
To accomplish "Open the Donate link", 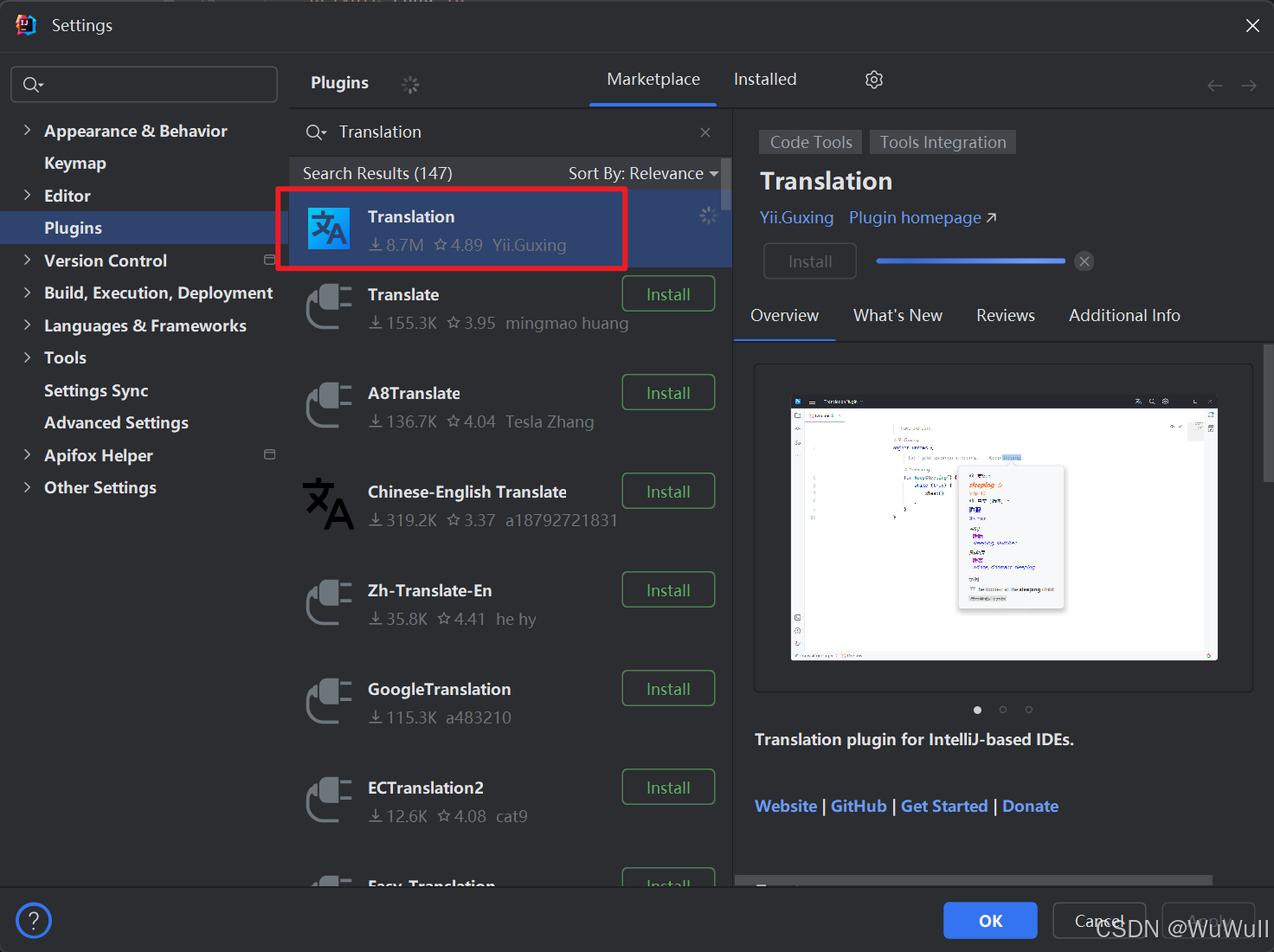I will click(1030, 807).
